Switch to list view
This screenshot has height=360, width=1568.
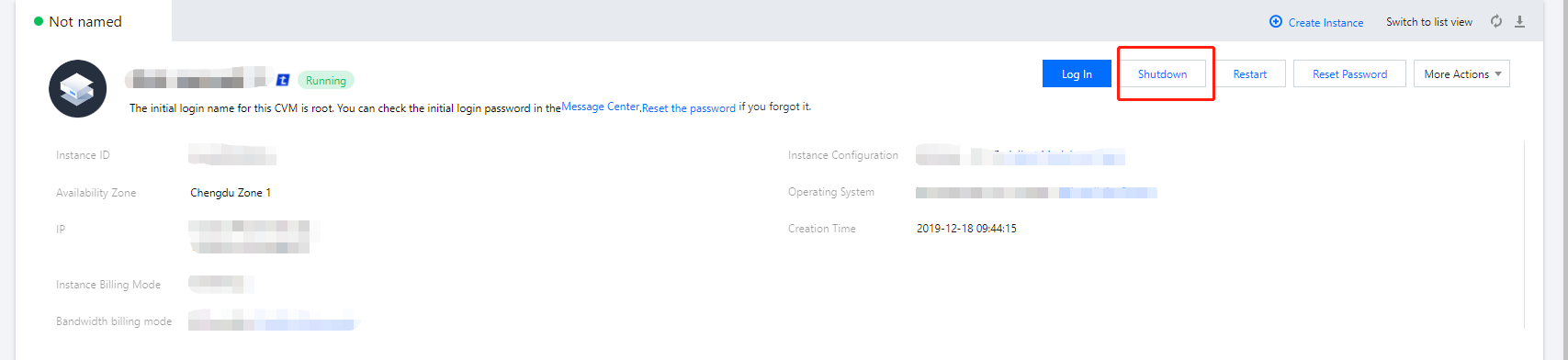coord(1429,22)
